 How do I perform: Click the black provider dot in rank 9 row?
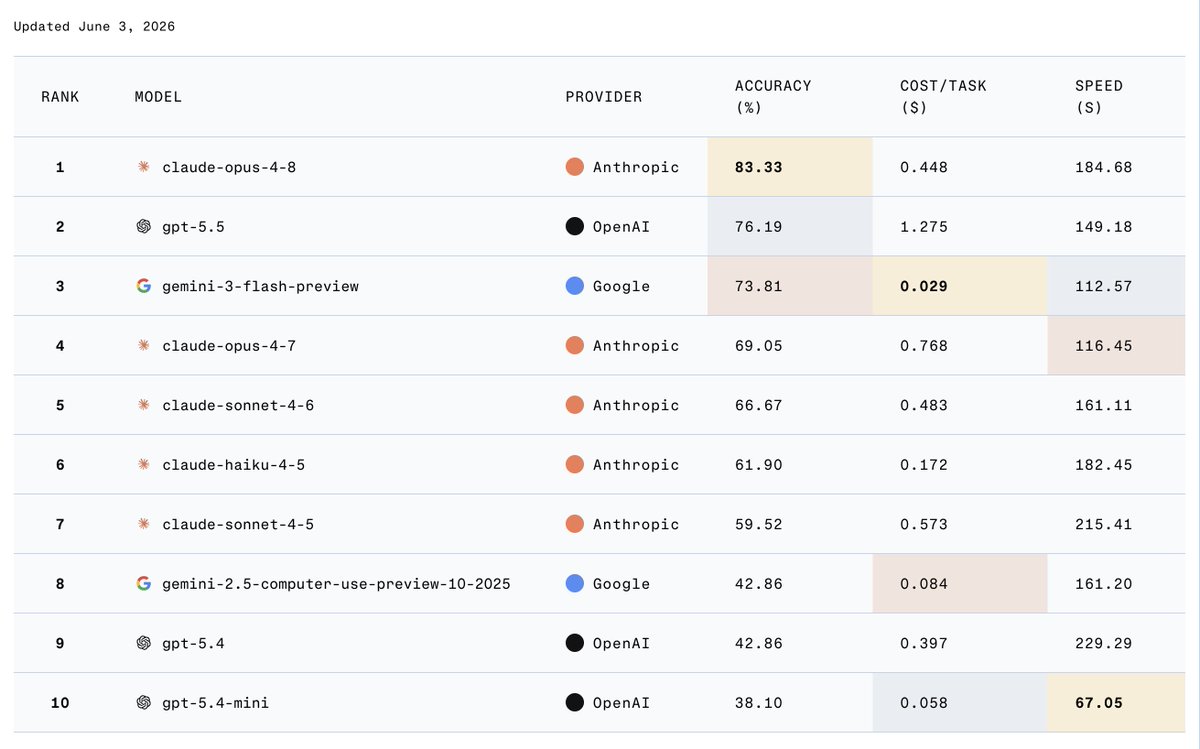click(x=575, y=643)
